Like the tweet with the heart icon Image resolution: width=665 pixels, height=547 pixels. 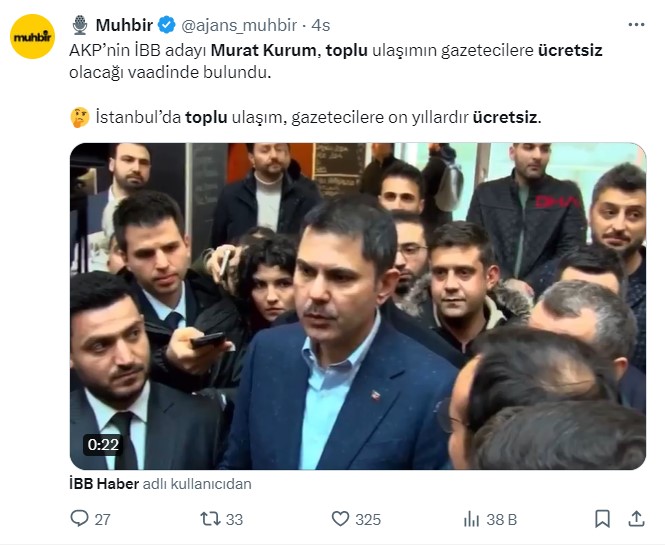[340, 519]
